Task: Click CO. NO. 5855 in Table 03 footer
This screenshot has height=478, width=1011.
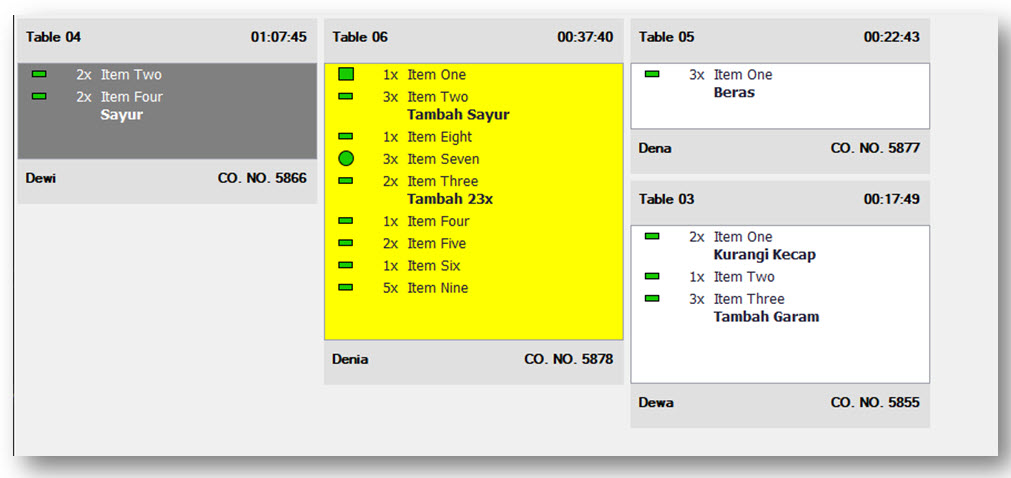Action: pyautogui.click(x=875, y=403)
